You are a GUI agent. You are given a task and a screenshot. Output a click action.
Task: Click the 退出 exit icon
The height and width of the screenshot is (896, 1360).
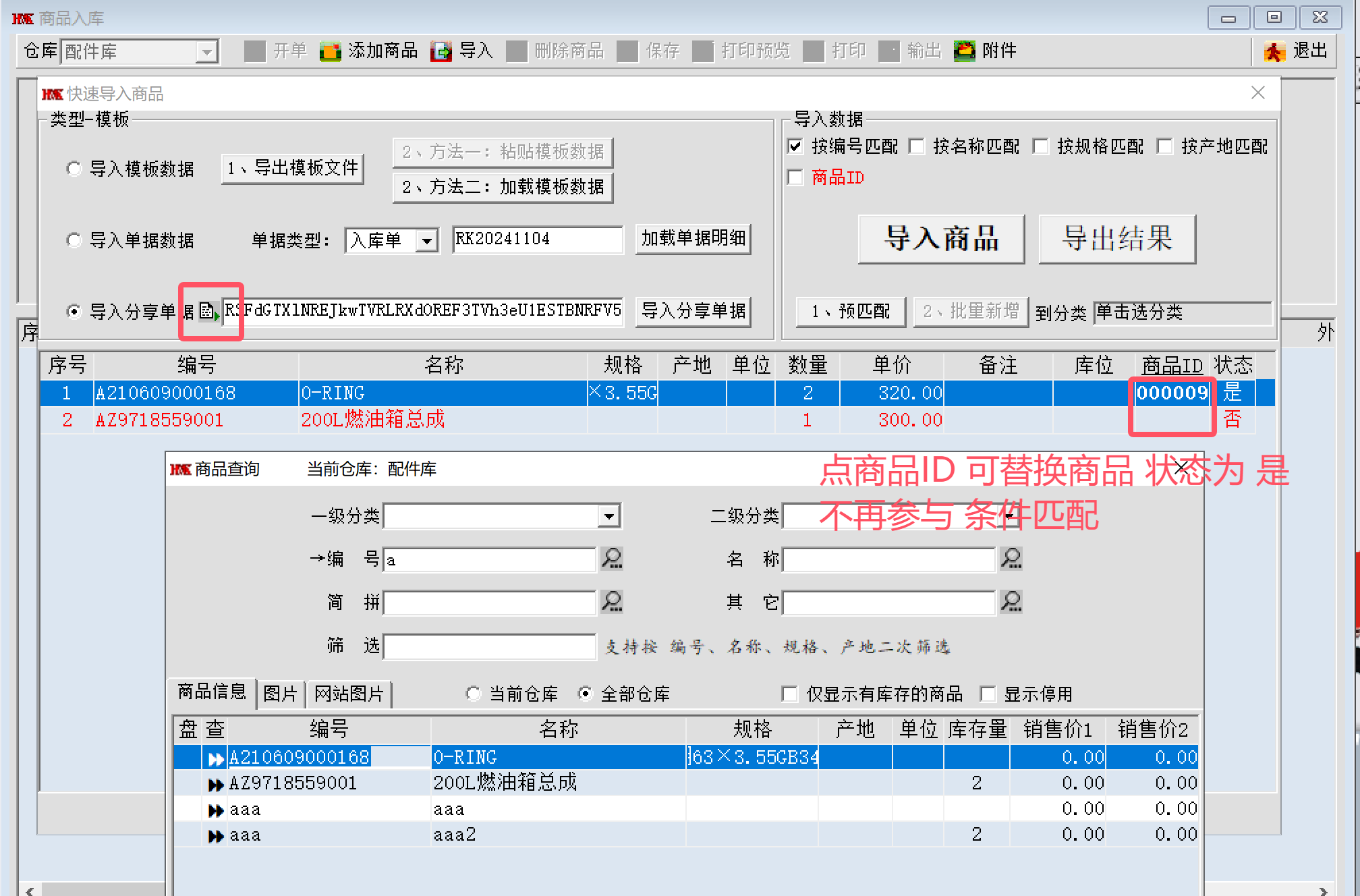(x=1274, y=51)
